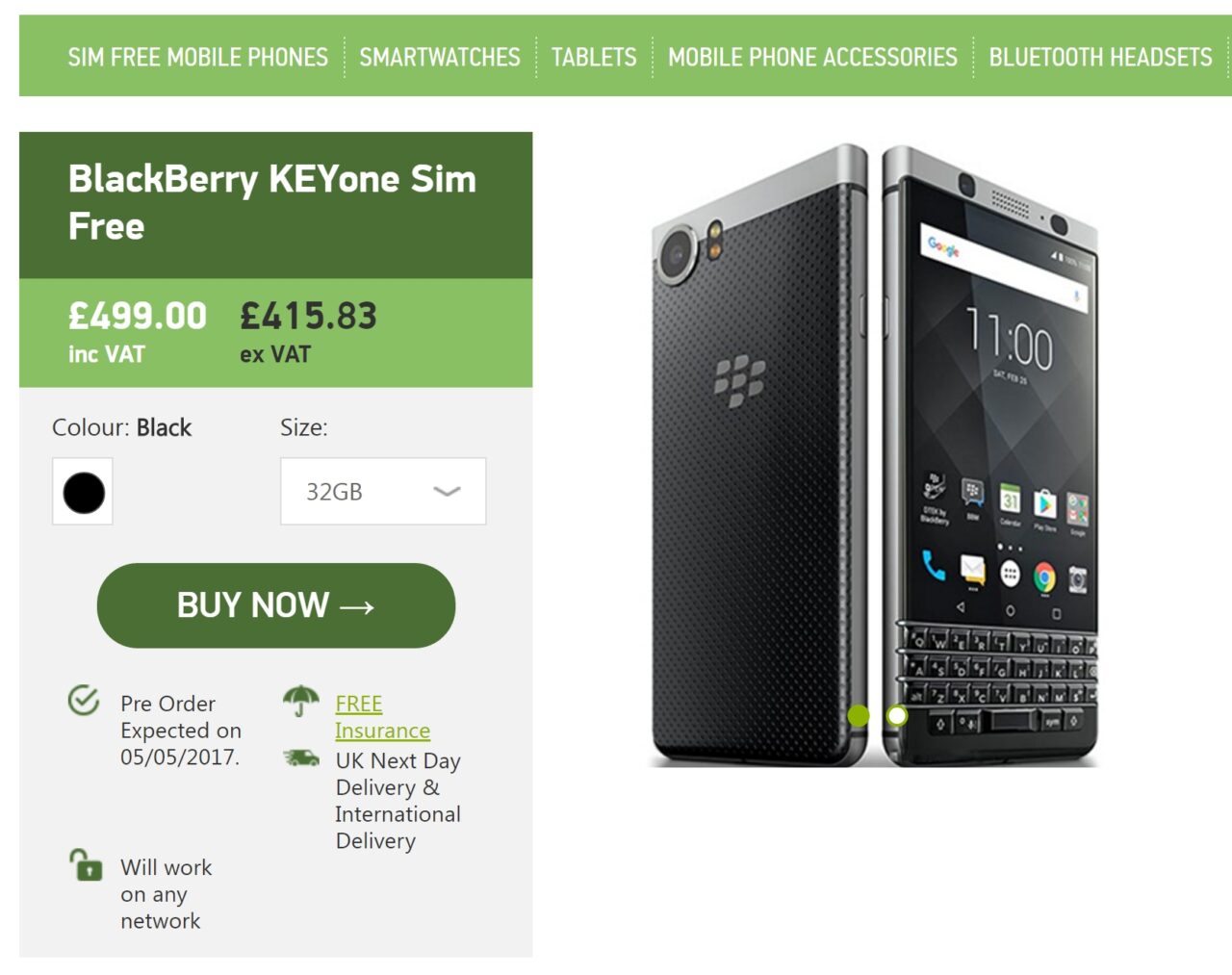Go to the Smartwatches menu item
Image resolution: width=1232 pixels, height=975 pixels.
[x=440, y=58]
